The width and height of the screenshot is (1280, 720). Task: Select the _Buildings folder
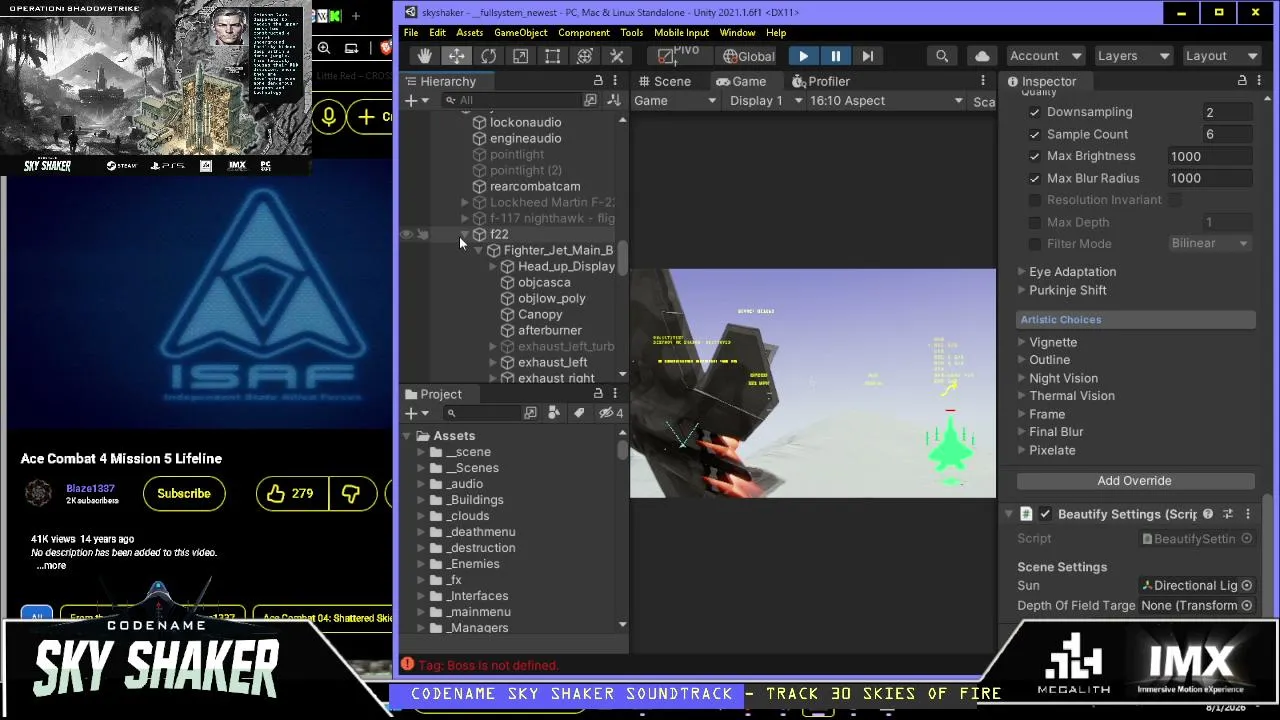pyautogui.click(x=476, y=500)
